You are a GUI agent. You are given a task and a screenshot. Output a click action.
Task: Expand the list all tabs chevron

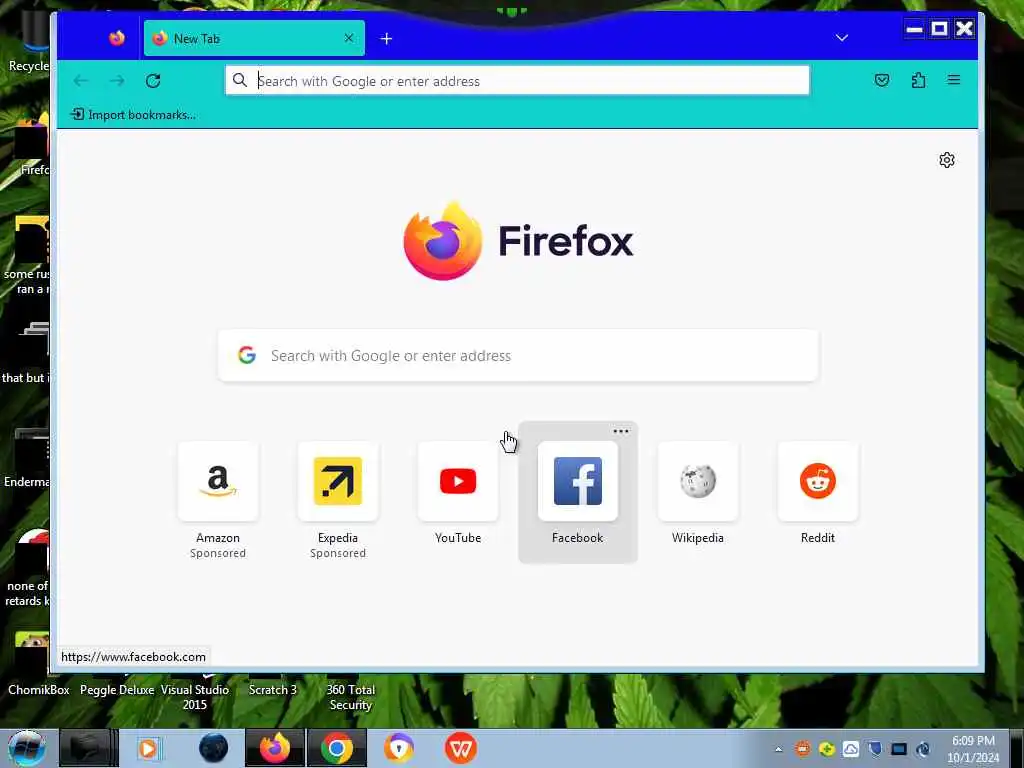842,38
